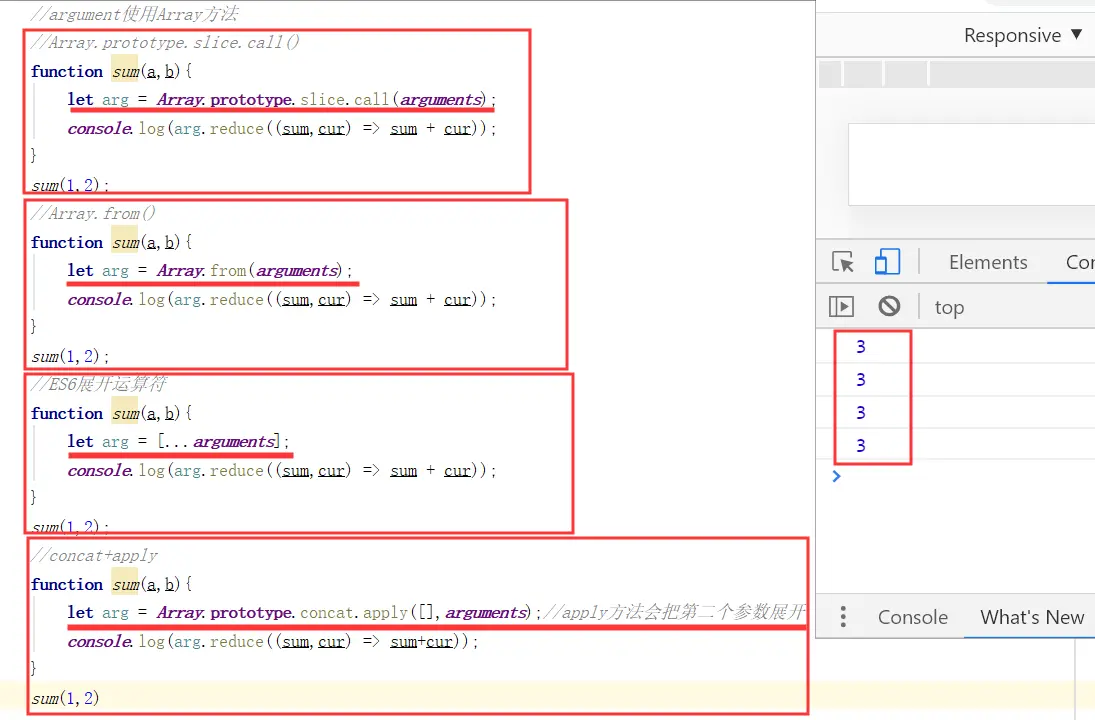Select the What's New tab

(x=1031, y=617)
